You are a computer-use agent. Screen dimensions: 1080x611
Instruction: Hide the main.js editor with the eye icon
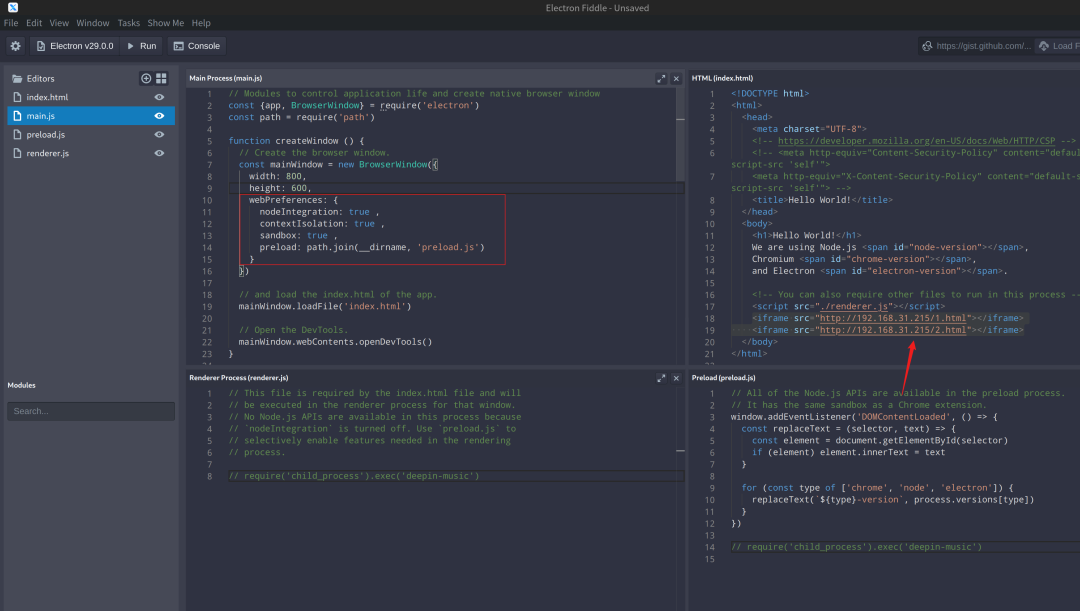click(159, 116)
